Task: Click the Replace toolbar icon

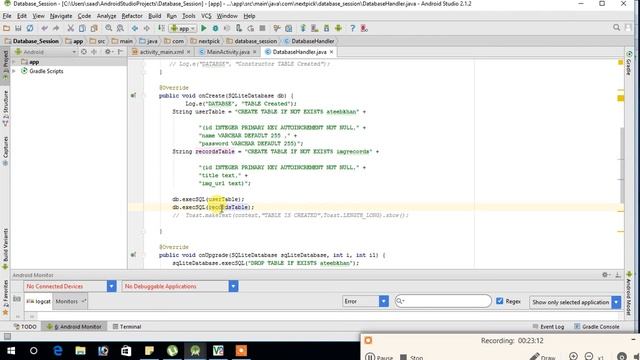Action: [x=120, y=28]
